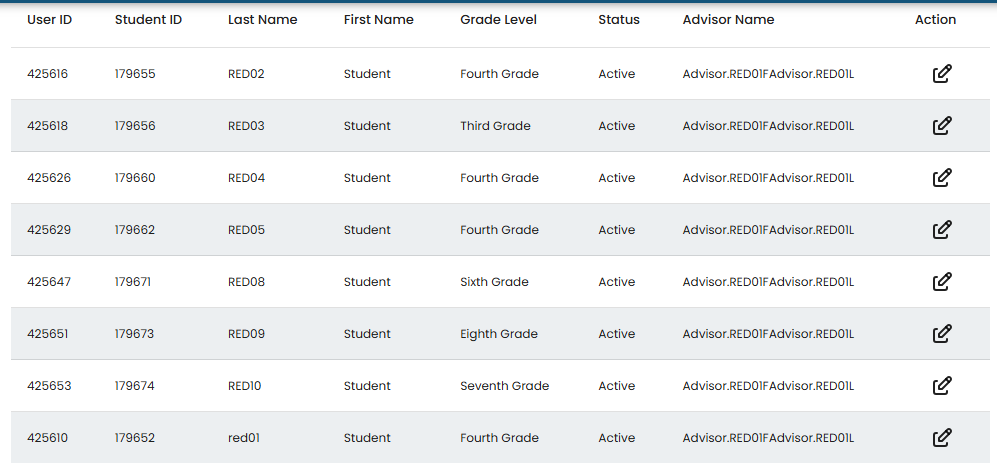Click Student ID 179662 cell
Screen dimensions: 997x463
pos(135,230)
